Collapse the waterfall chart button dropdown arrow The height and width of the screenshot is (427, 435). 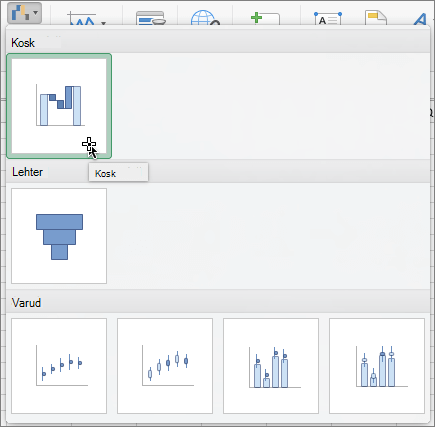36,13
